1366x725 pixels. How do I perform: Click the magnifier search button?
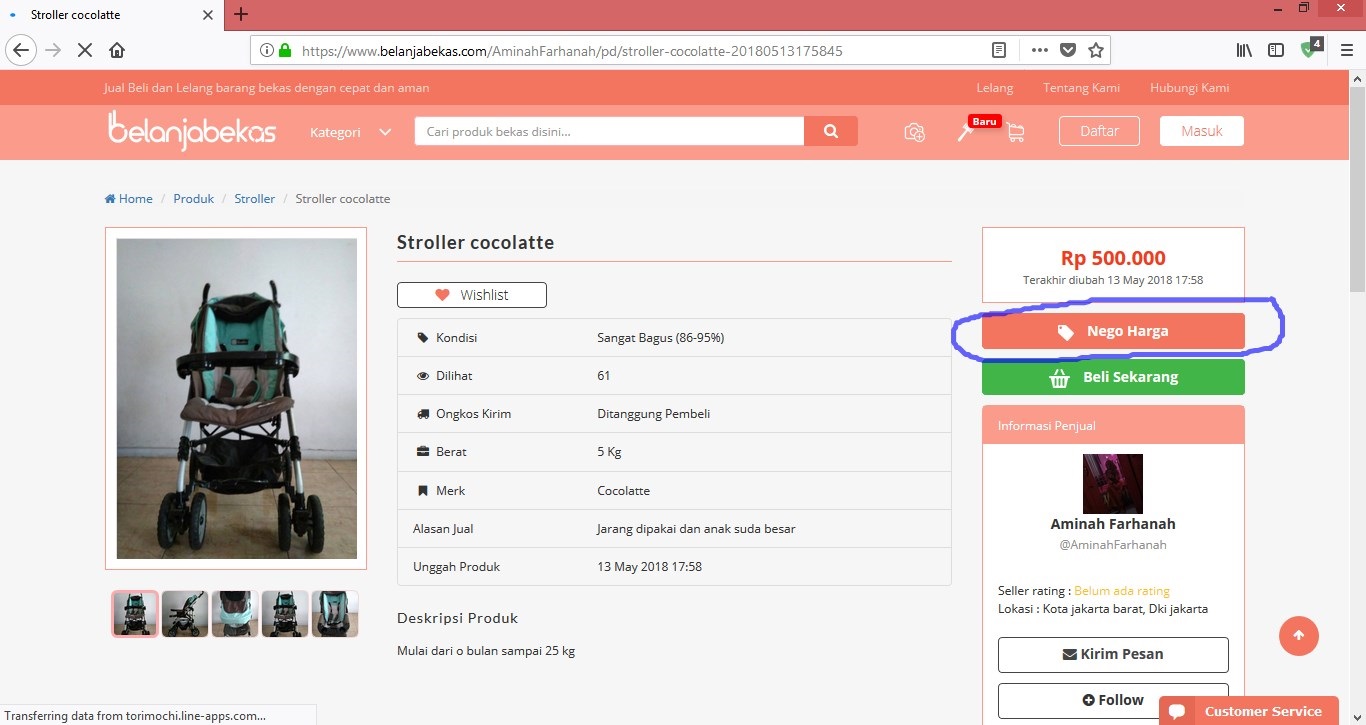831,131
